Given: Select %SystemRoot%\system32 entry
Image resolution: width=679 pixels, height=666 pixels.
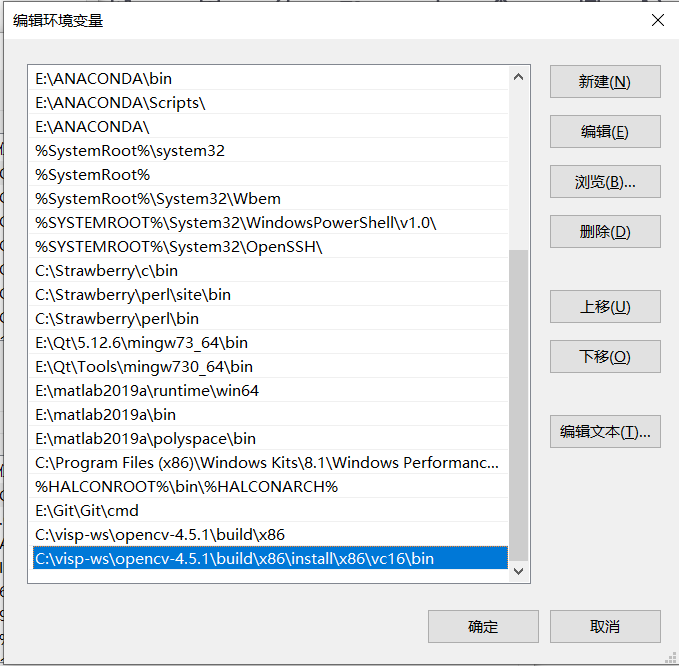Looking at the screenshot, I should tap(268, 151).
